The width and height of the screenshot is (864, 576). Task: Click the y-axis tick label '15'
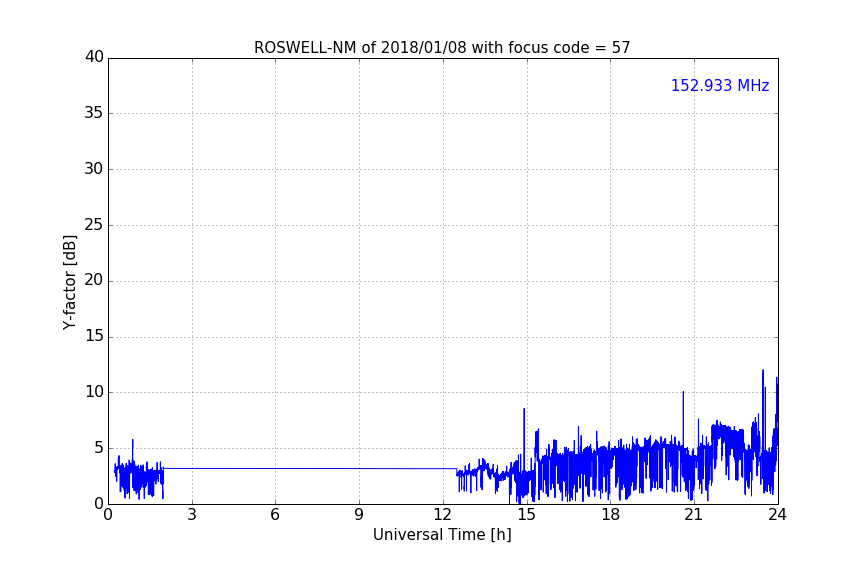coord(94,336)
